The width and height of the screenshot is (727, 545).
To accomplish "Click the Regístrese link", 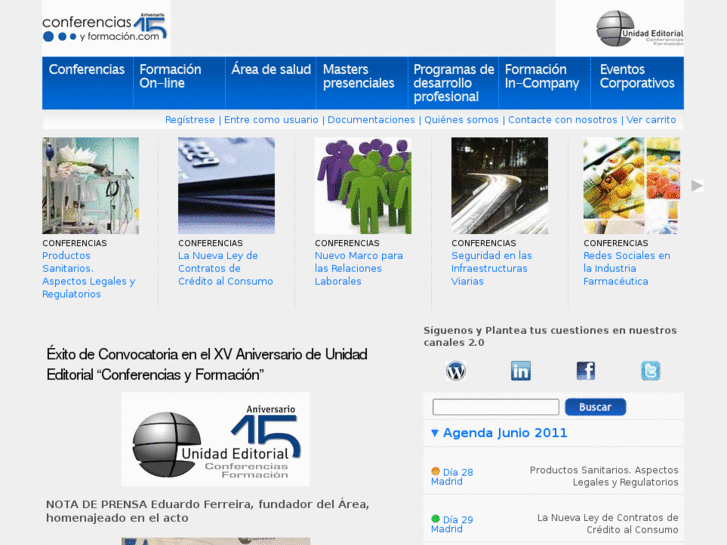I will (190, 120).
